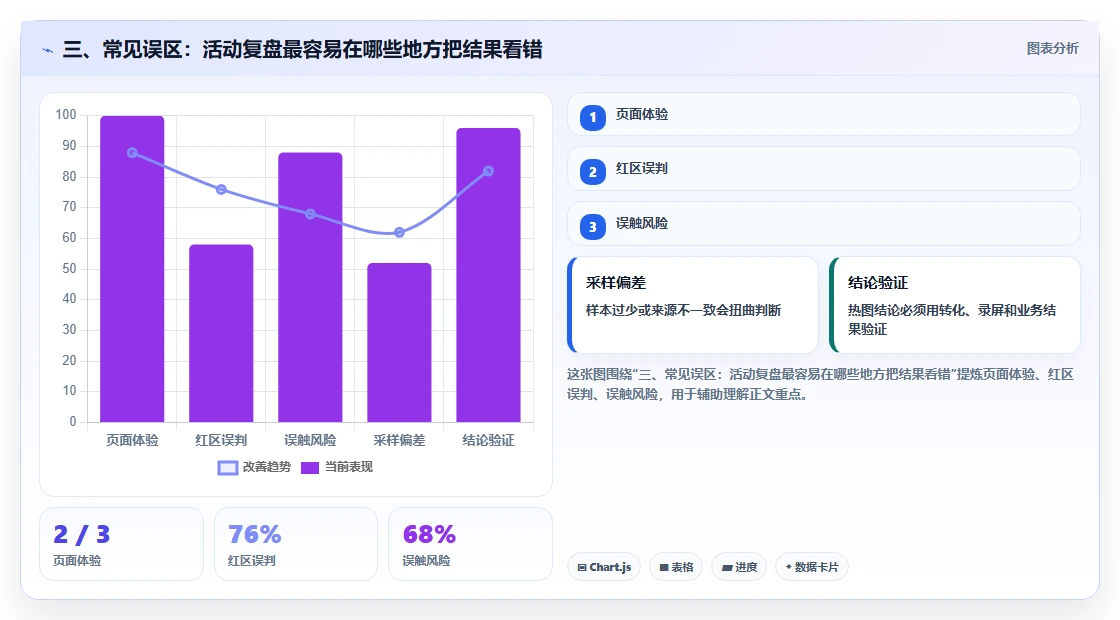The width and height of the screenshot is (1120, 620).
Task: Click trend line point above 采样偏差
Action: tap(399, 232)
